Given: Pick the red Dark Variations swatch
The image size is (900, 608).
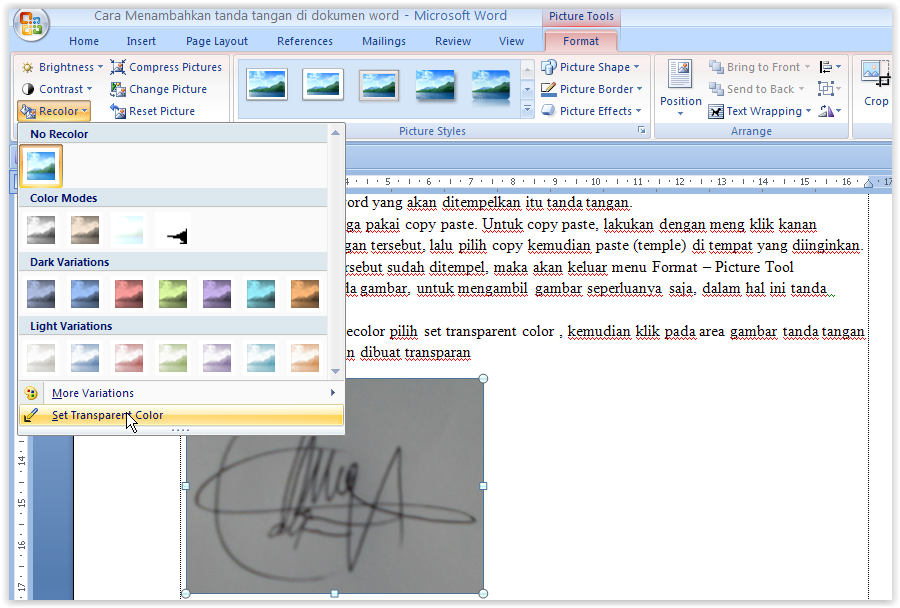Looking at the screenshot, I should 129,293.
